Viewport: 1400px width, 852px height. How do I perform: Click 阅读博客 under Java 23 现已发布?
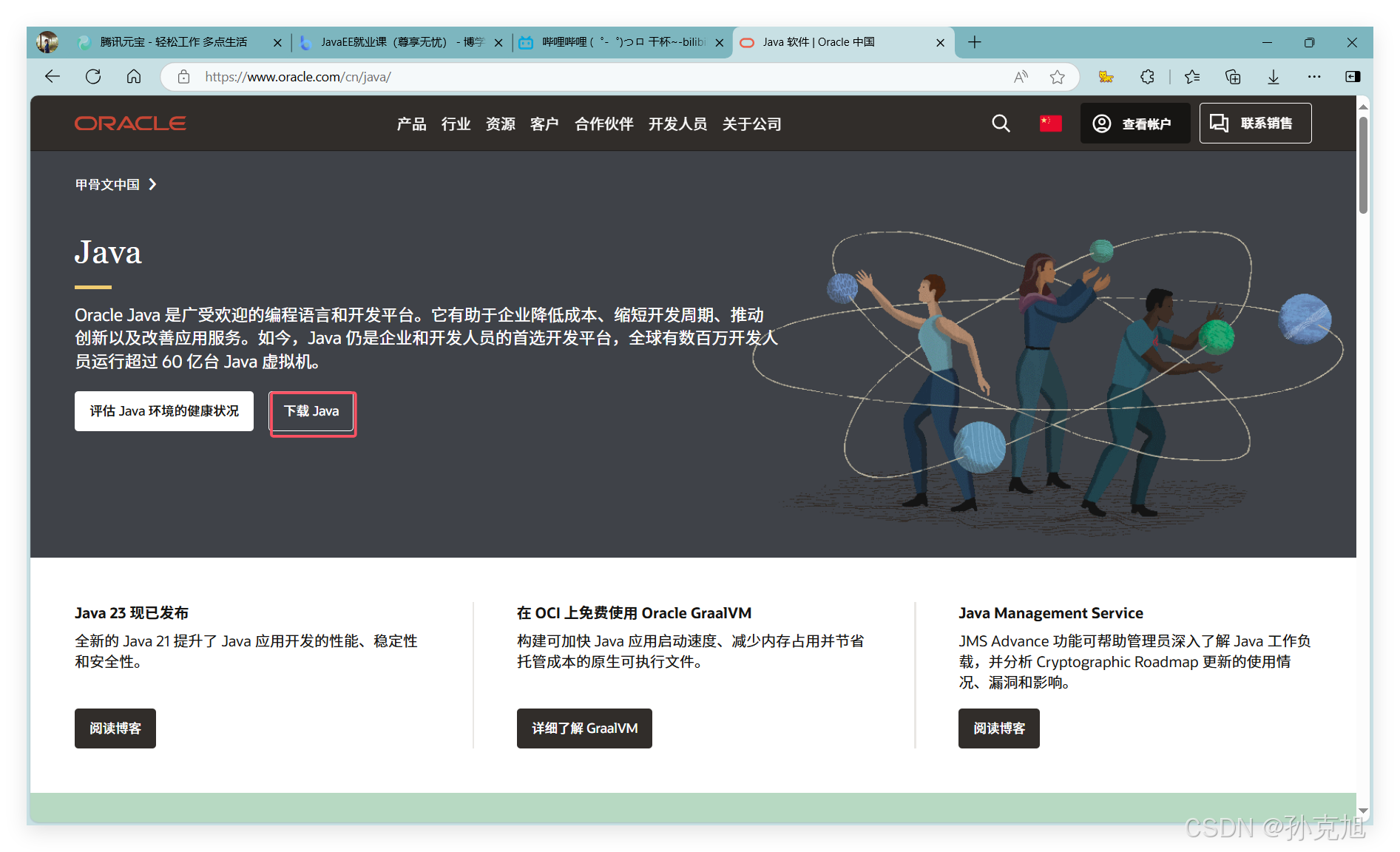115,728
